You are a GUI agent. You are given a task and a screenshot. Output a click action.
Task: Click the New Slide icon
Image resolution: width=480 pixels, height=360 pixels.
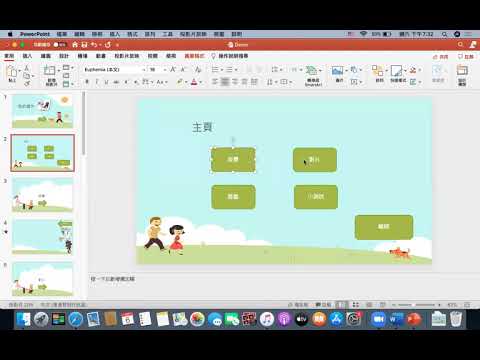(50, 70)
